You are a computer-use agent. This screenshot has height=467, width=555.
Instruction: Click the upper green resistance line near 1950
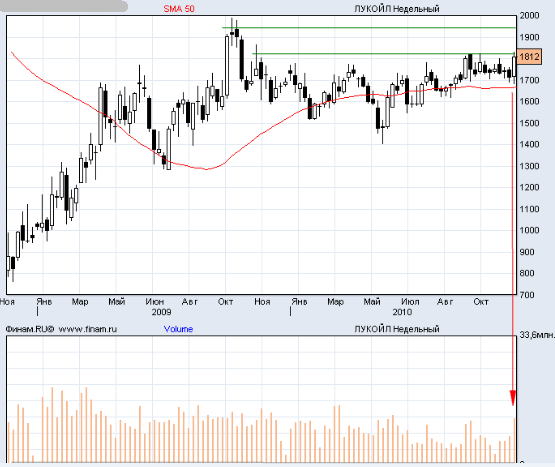pyautogui.click(x=369, y=28)
